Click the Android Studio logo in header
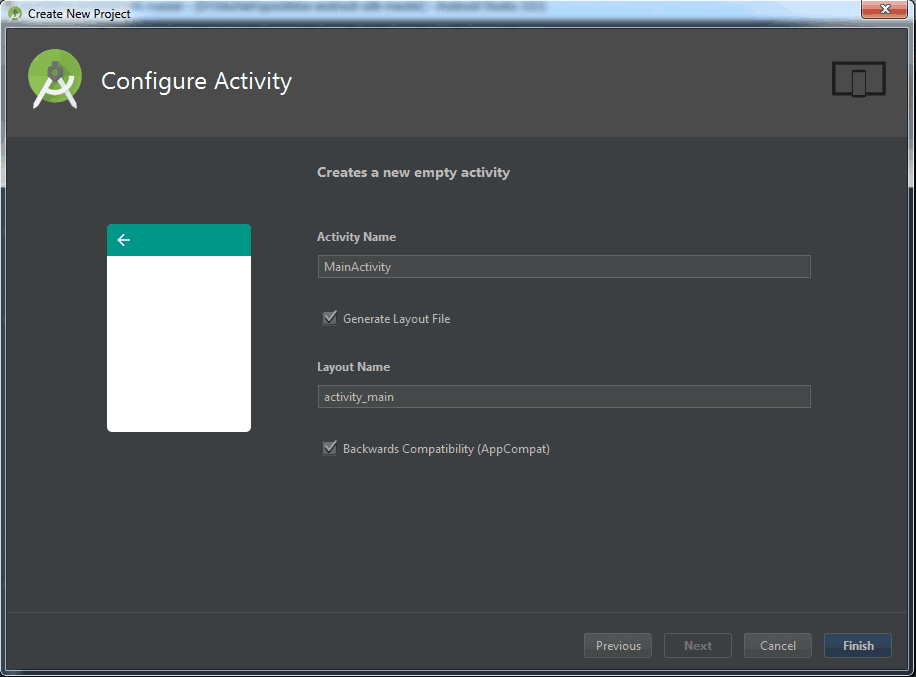Screen dimensions: 916x677 (x=55, y=79)
